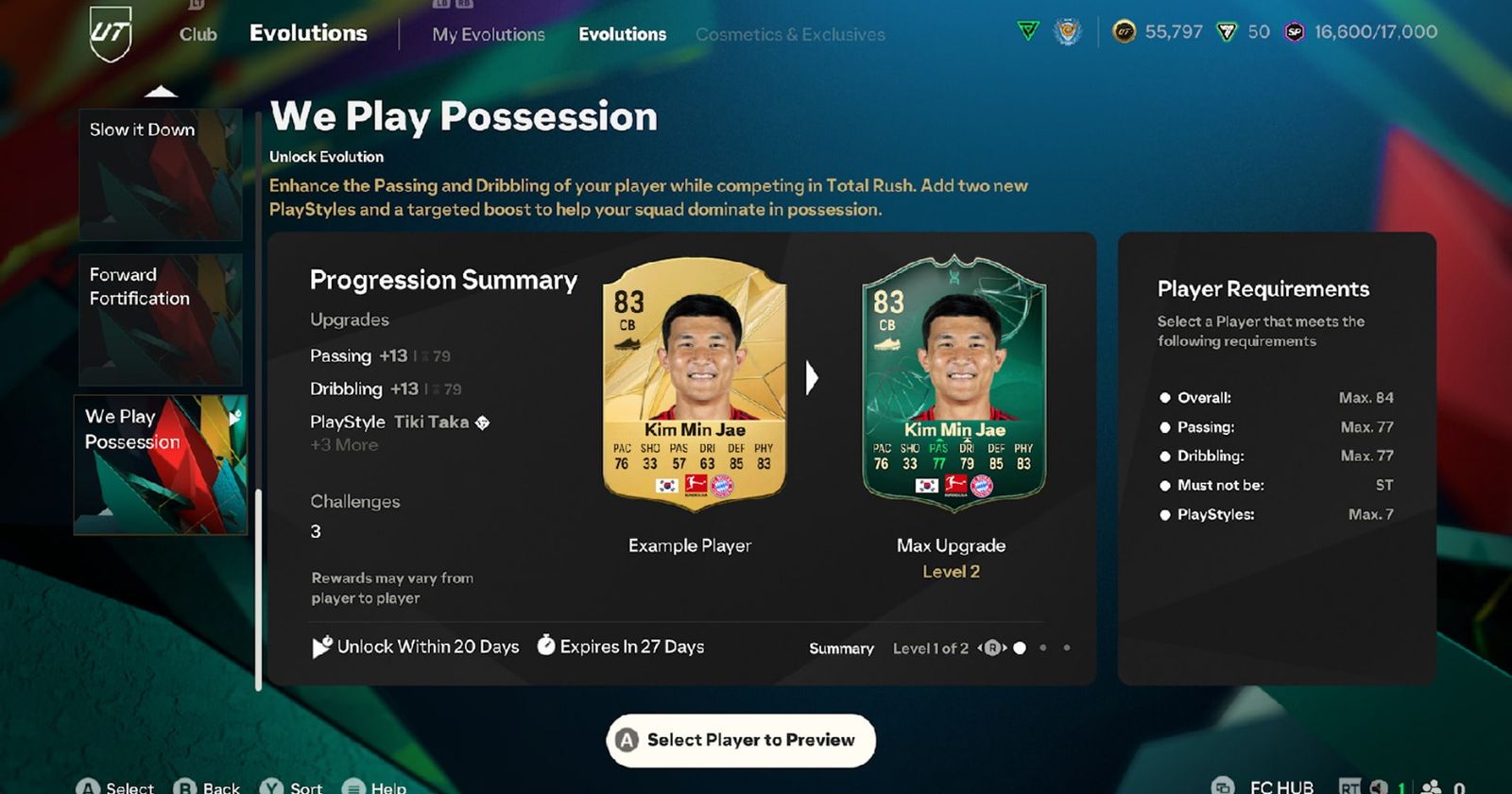Viewport: 1512px width, 794px height.
Task: Select the second level page dot
Action: click(x=1043, y=648)
